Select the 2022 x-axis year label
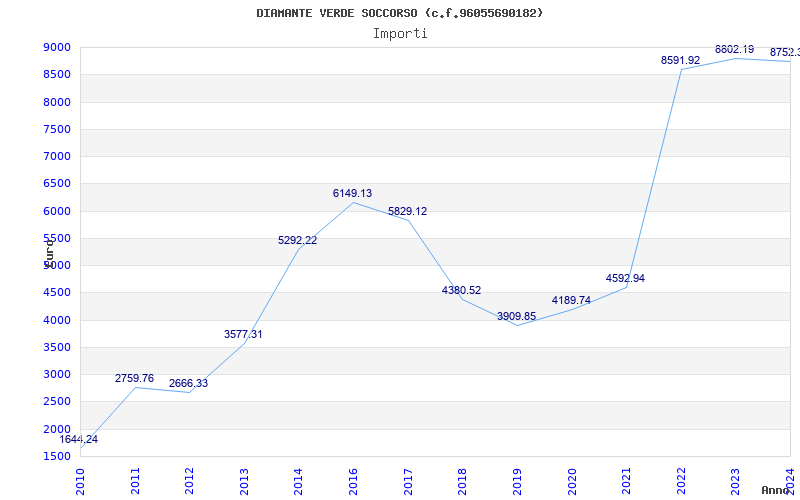800x500 pixels. coord(681,482)
